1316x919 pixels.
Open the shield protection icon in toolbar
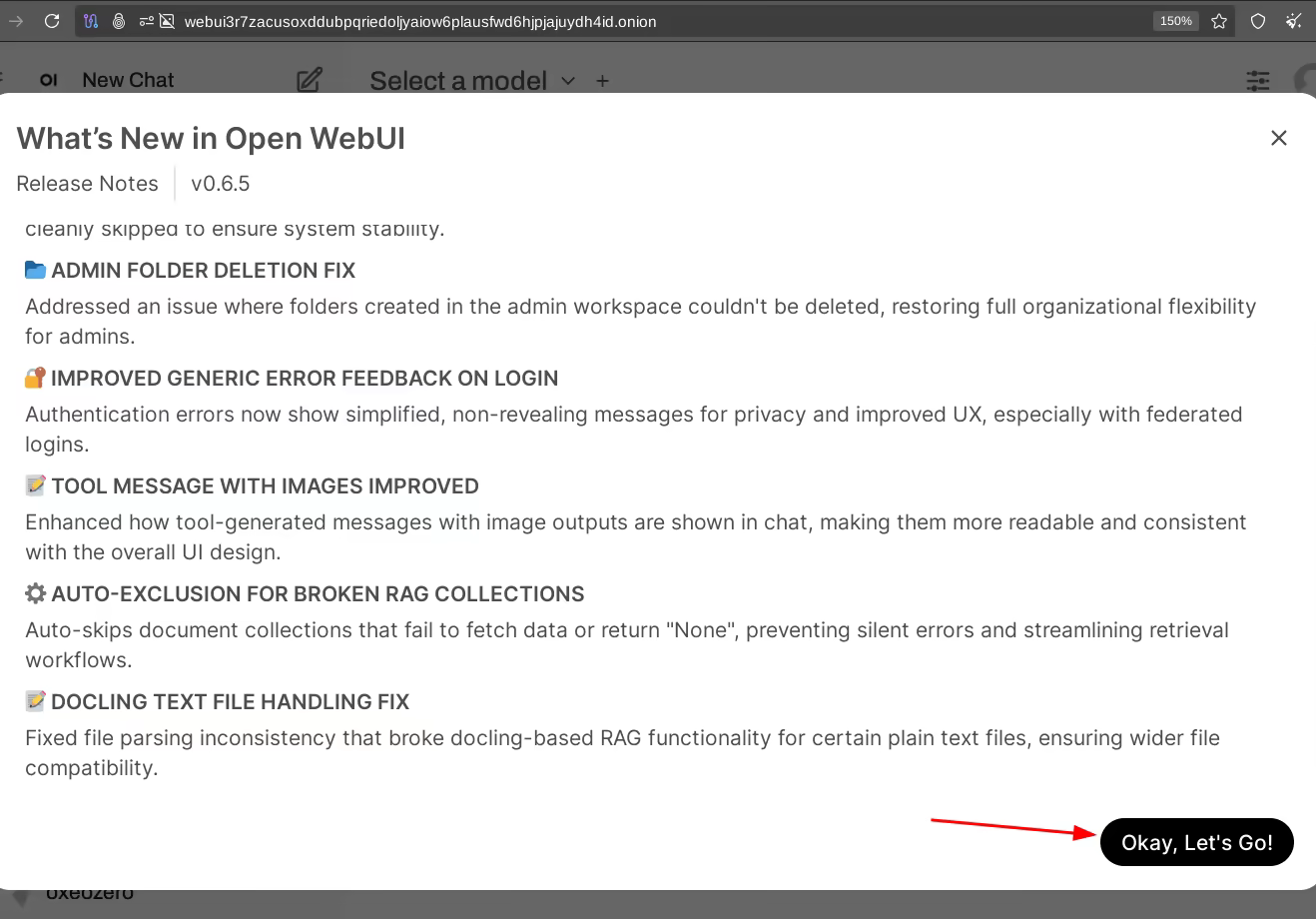(x=1258, y=21)
